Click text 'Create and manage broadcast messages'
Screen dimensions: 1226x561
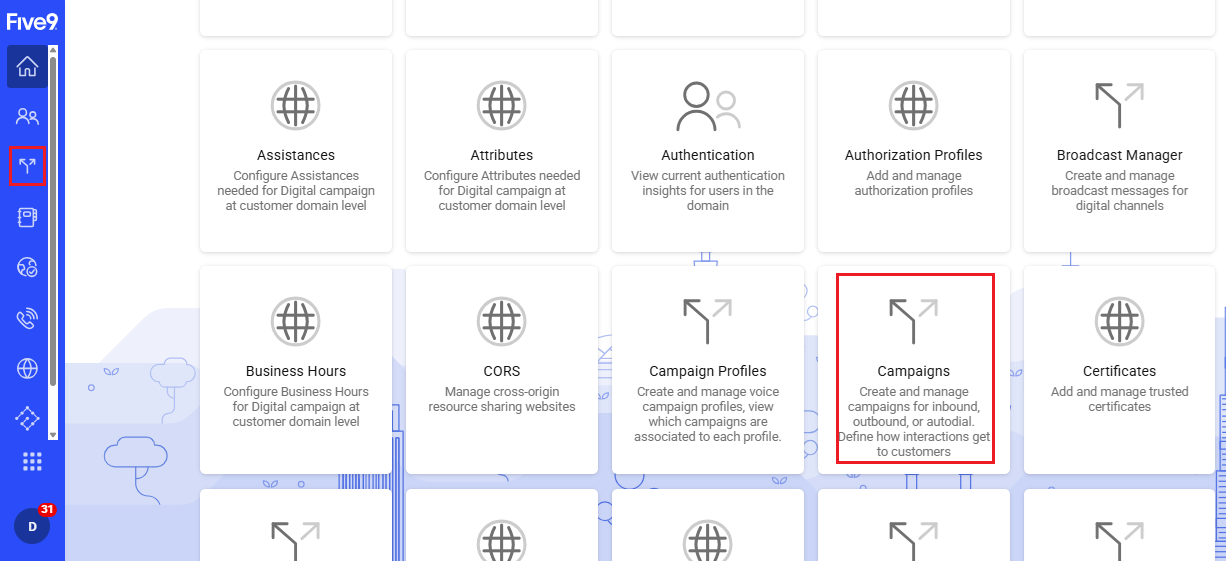coord(1119,183)
